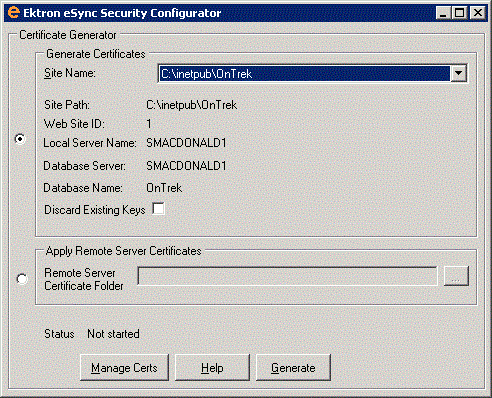492x398 pixels.
Task: Browse for folder using the ellipsis button
Action: tap(456, 276)
